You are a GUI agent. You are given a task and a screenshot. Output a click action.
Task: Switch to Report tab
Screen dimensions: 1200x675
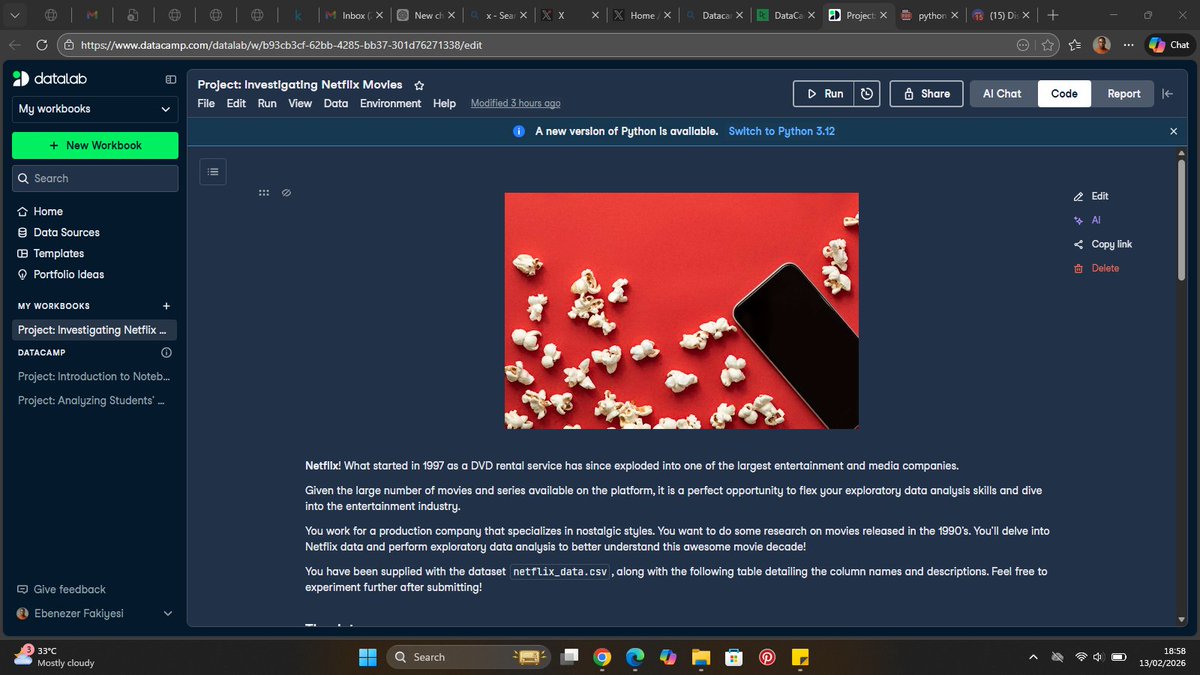[1123, 93]
